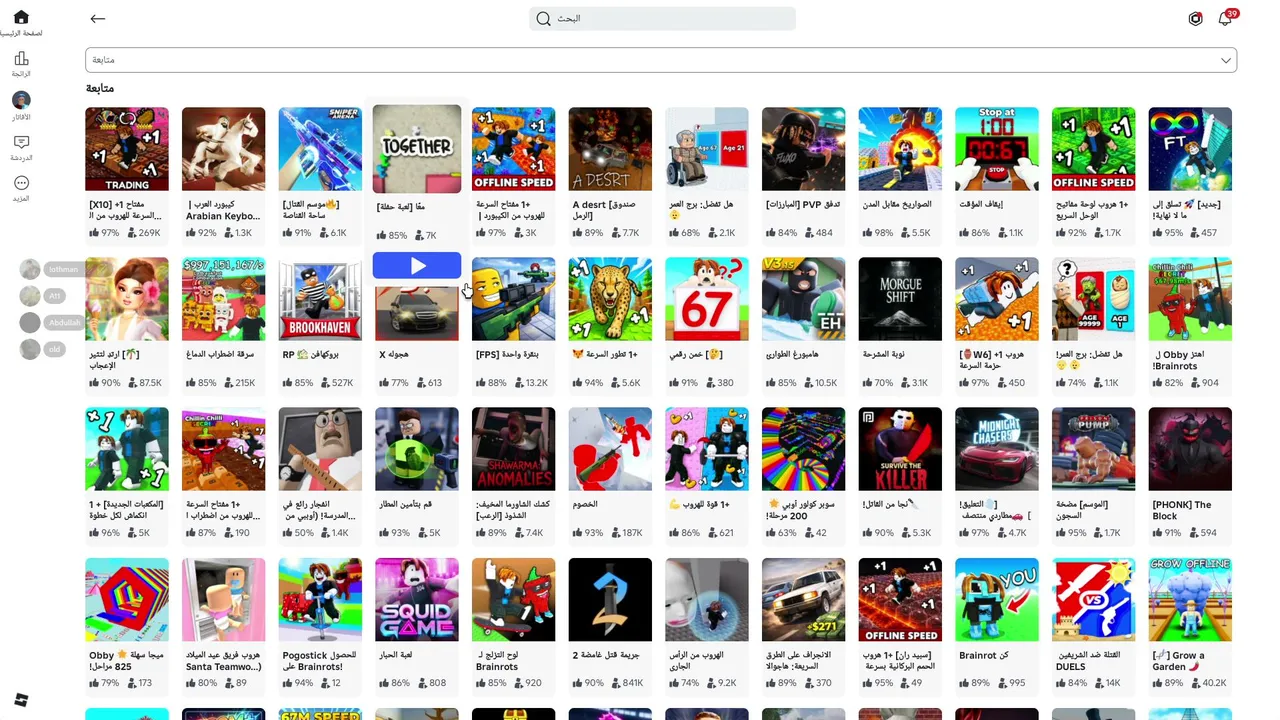Open the Grow Offline garden thumbnail

pos(1190,600)
